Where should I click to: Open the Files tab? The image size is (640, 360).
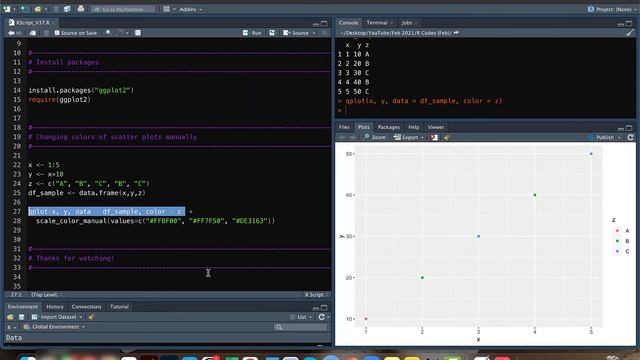[x=344, y=127]
